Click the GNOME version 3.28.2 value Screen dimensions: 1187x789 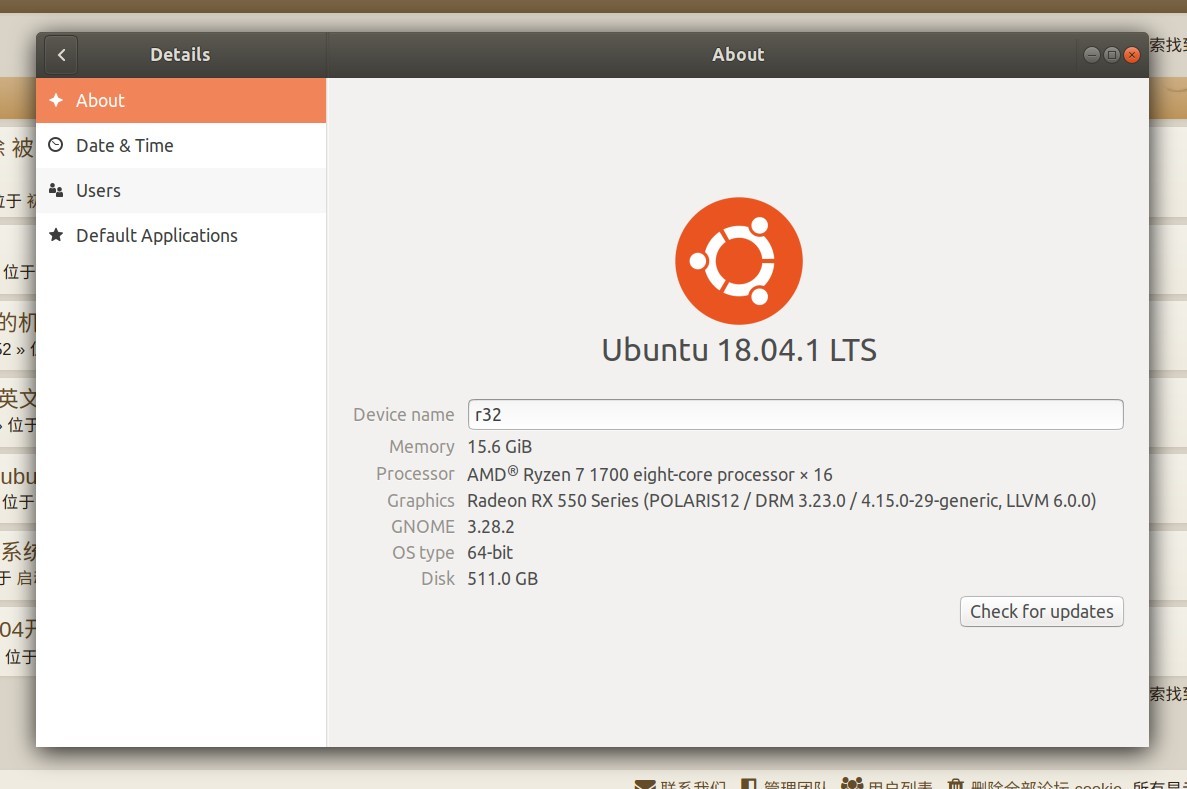[491, 526]
